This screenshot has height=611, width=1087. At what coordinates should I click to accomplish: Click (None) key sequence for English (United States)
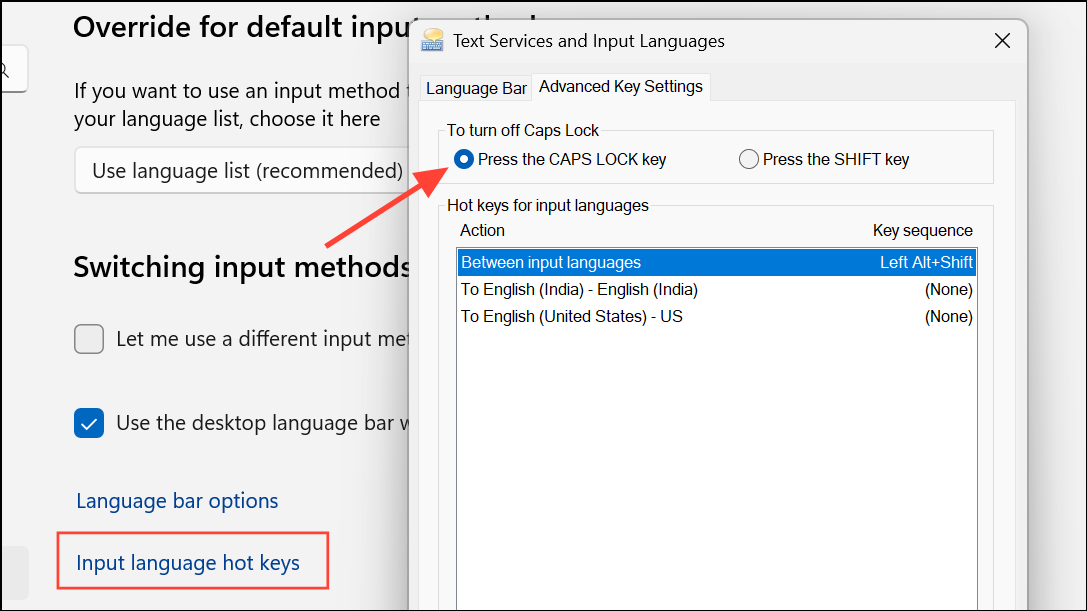948,316
